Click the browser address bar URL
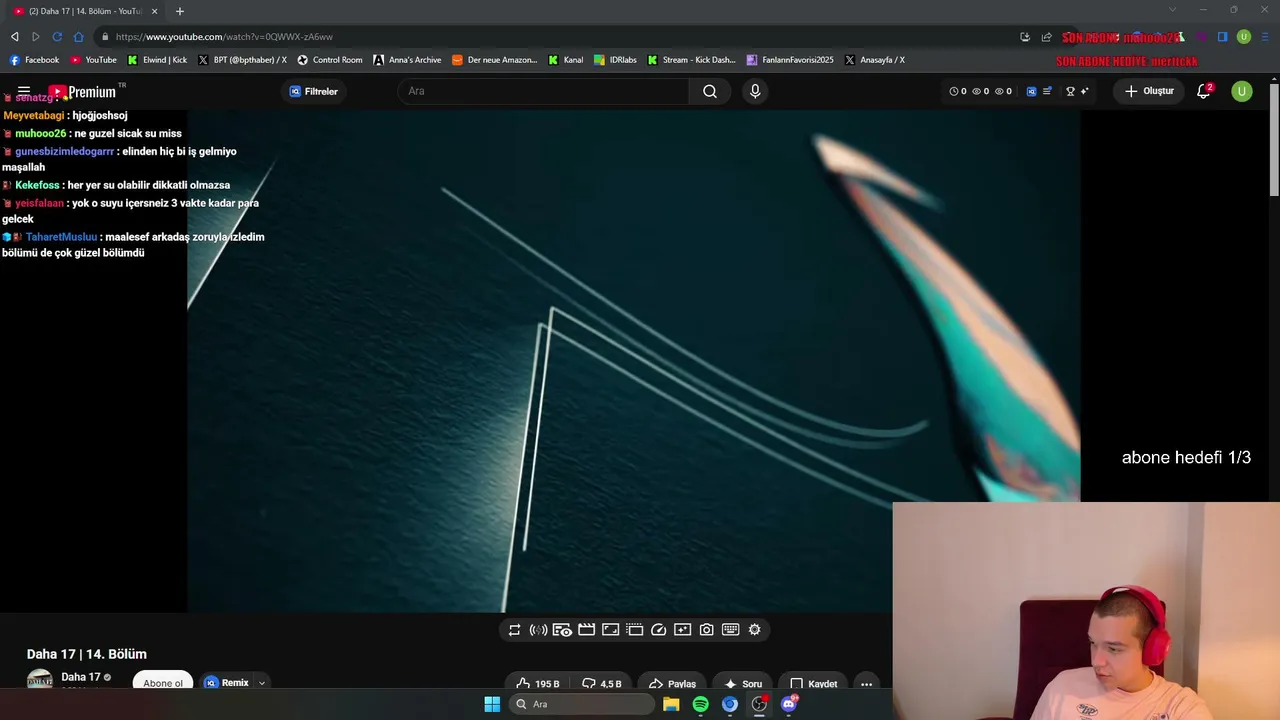The image size is (1280, 720). [224, 37]
